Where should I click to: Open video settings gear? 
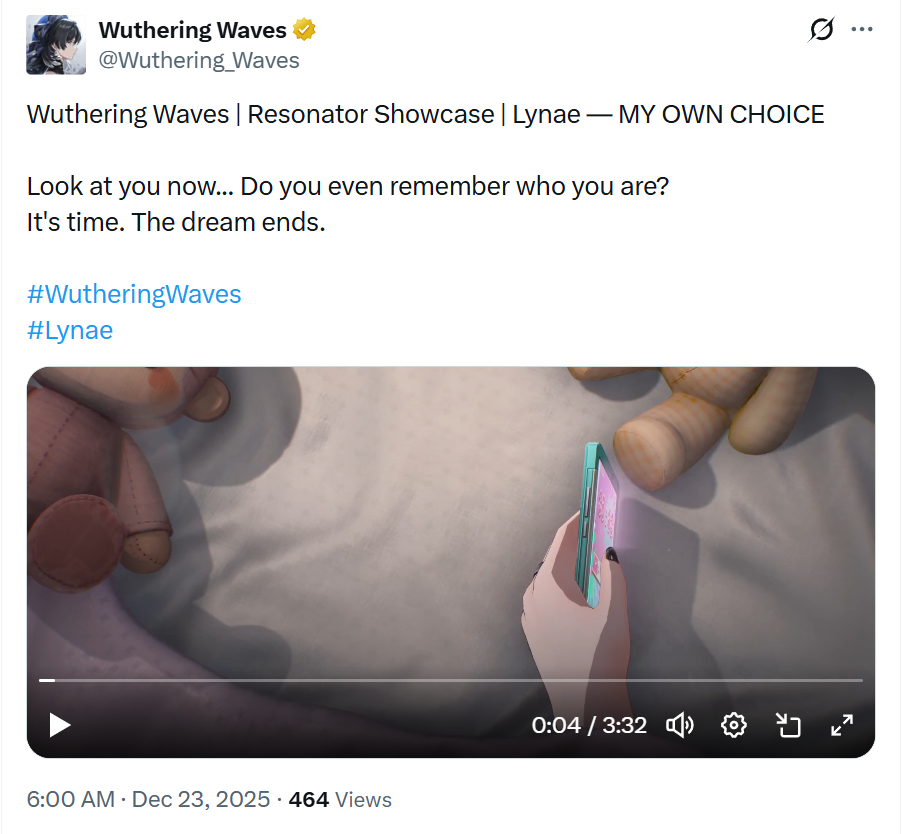734,725
